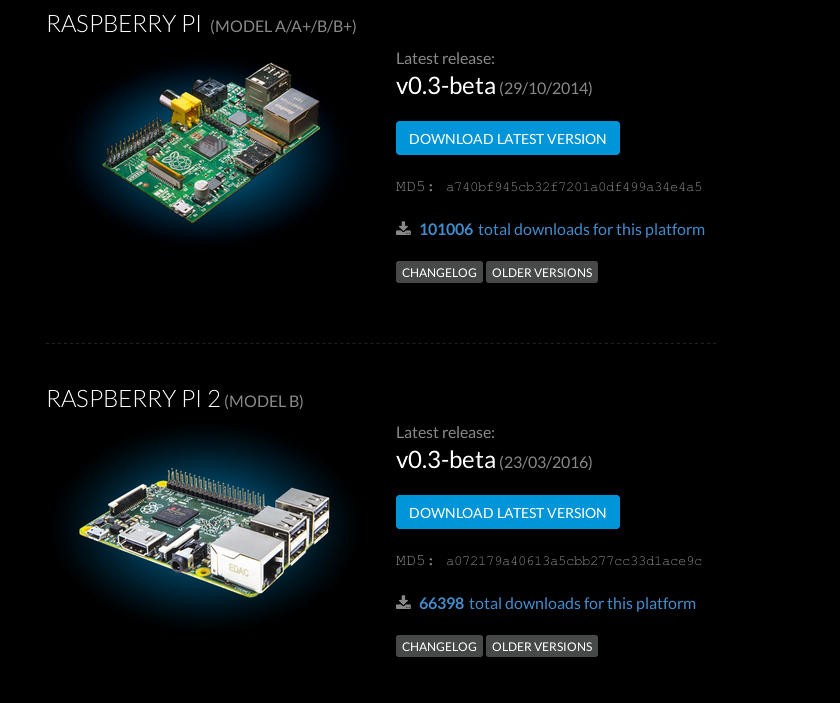Click the (MODEL A/A+/B/B+) subtitle
The height and width of the screenshot is (703, 840).
(283, 26)
